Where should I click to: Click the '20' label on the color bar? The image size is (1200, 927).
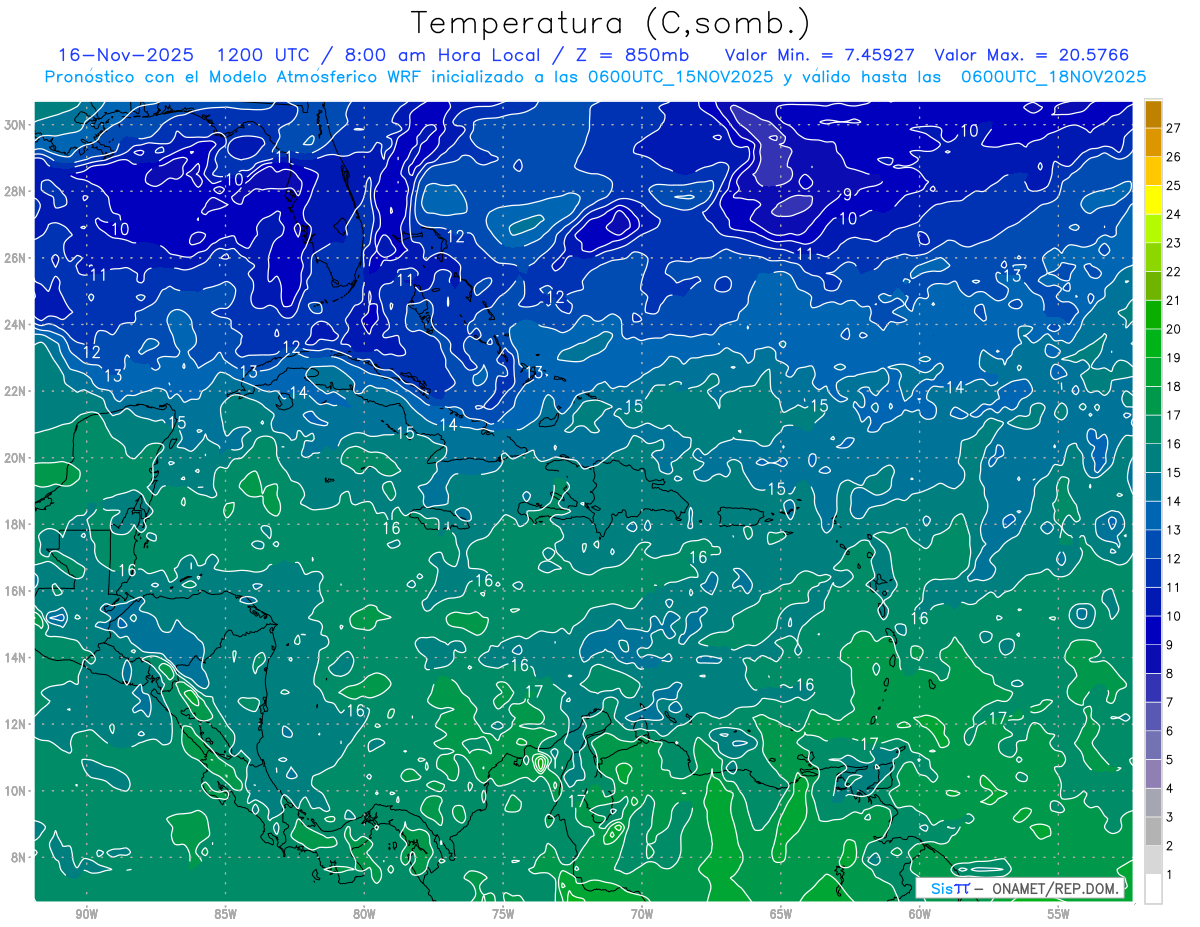pos(1173,329)
